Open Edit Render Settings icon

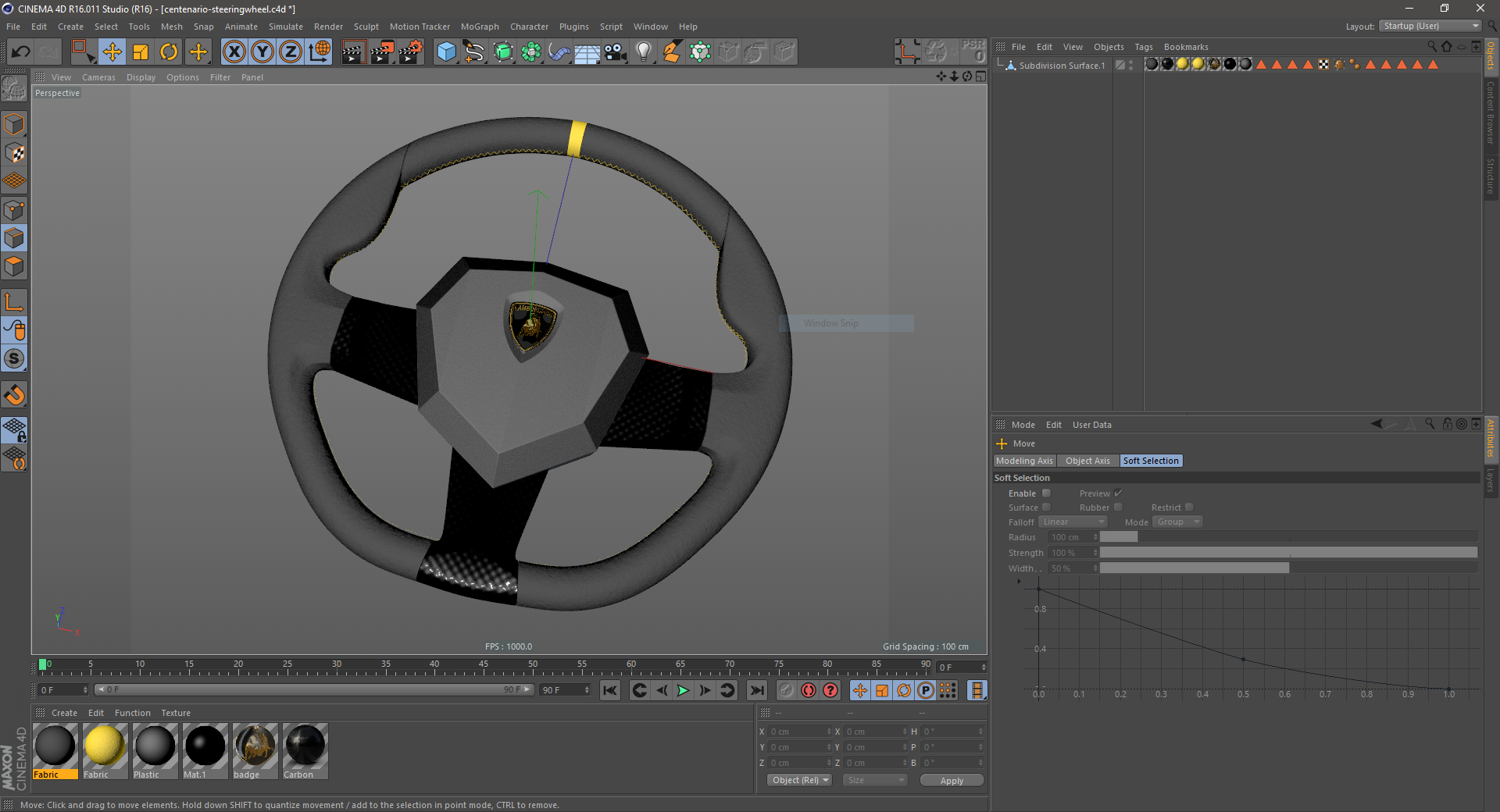pos(411,52)
